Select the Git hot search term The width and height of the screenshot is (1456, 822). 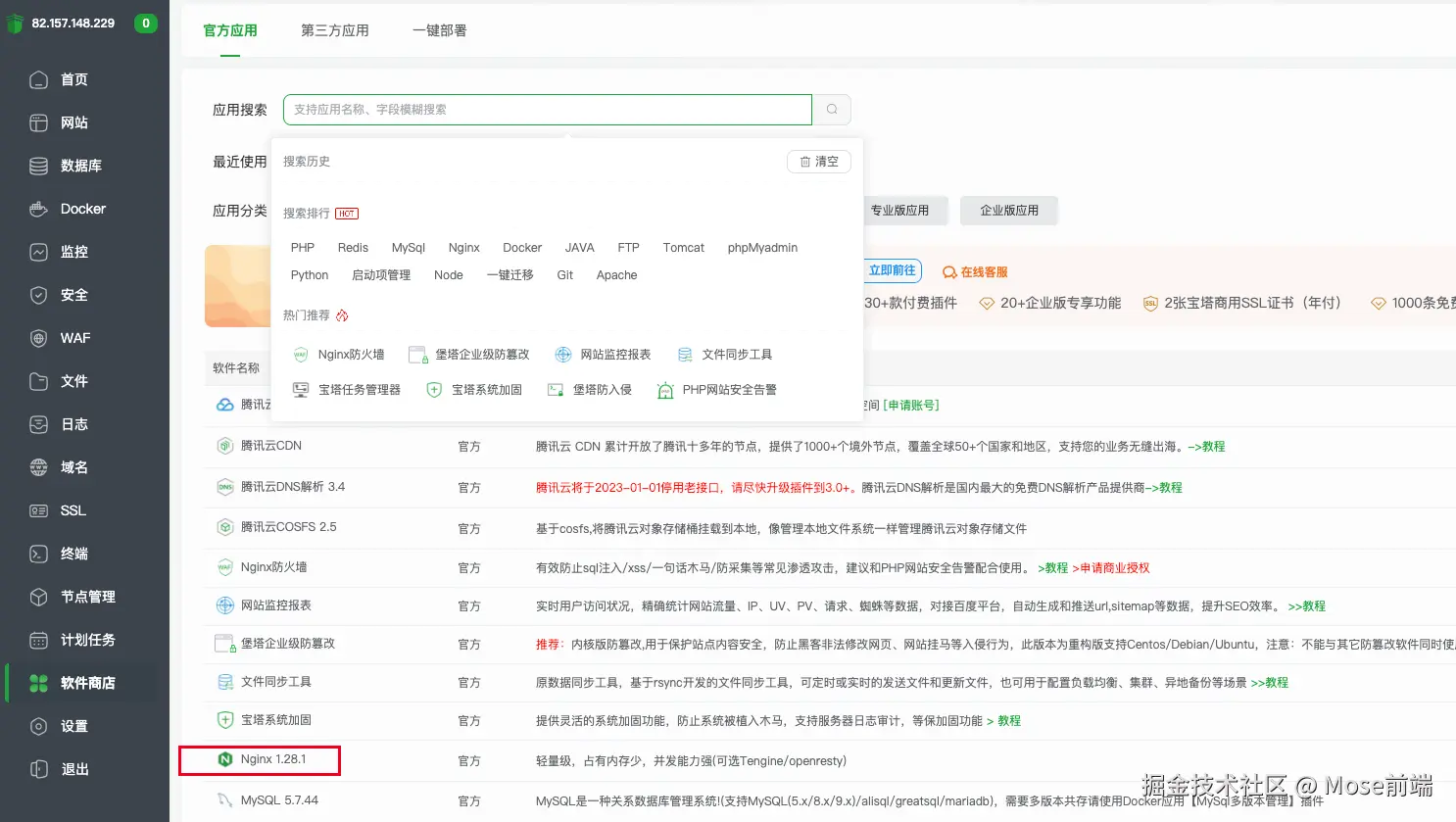565,275
